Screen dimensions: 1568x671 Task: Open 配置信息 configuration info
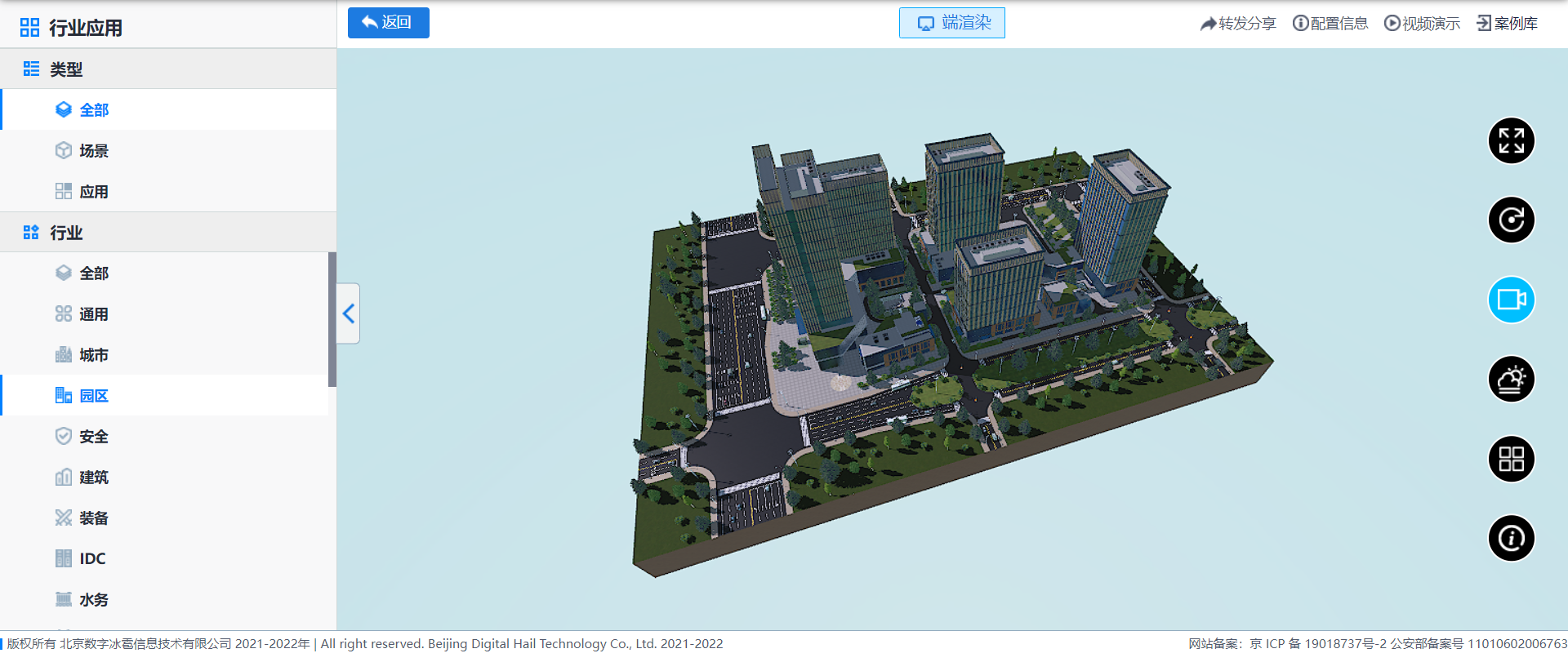(1330, 24)
